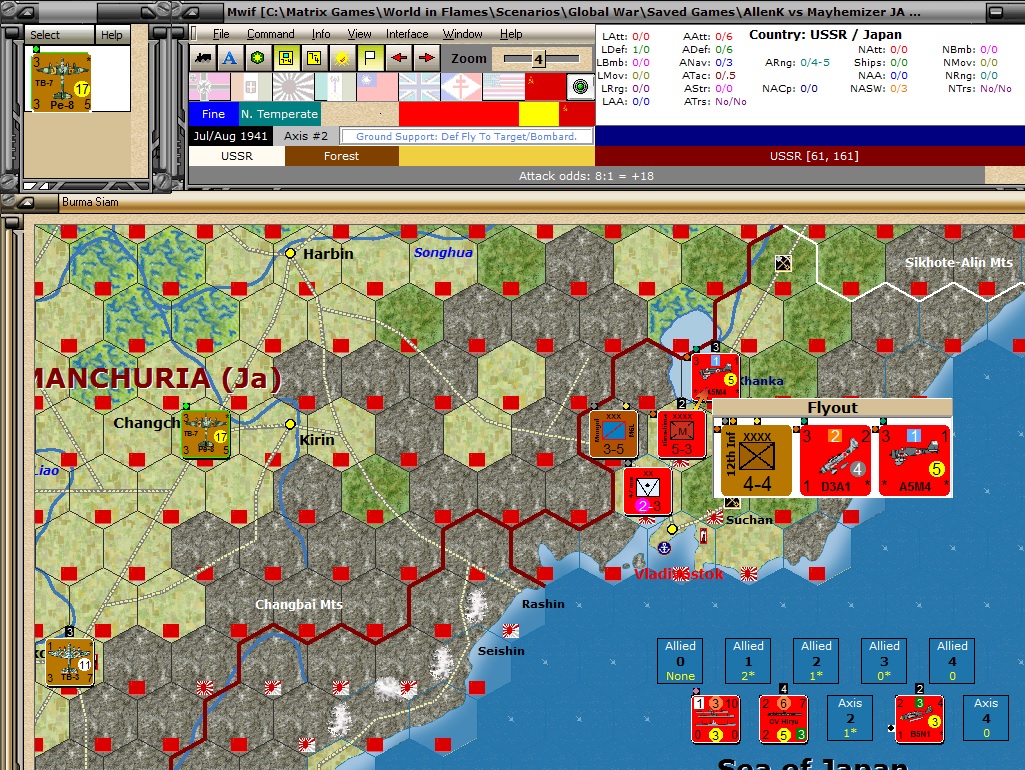
Task: Open the Interface menu
Action: pos(407,34)
